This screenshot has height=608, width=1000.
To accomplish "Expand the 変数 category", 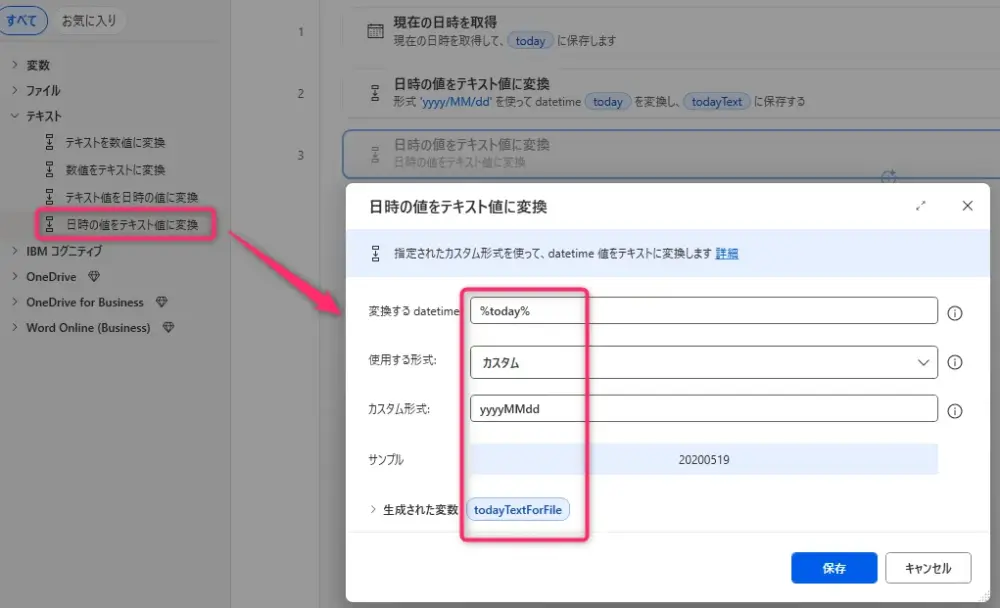I will (x=15, y=65).
